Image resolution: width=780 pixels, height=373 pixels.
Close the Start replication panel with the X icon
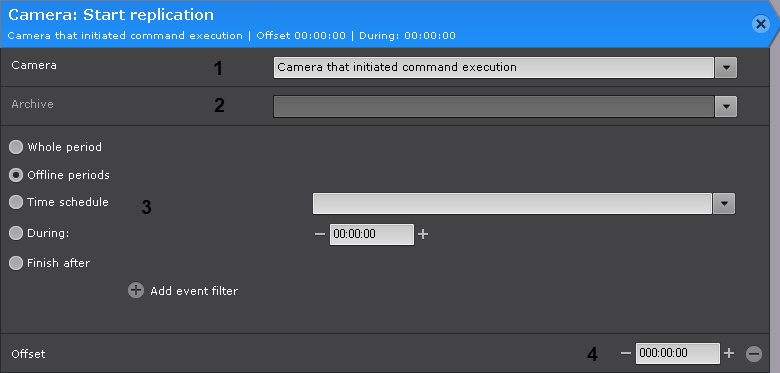click(x=761, y=23)
